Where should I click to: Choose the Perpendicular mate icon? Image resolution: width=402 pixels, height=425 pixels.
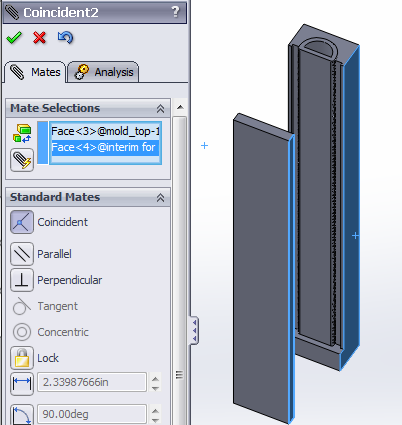pyautogui.click(x=22, y=280)
